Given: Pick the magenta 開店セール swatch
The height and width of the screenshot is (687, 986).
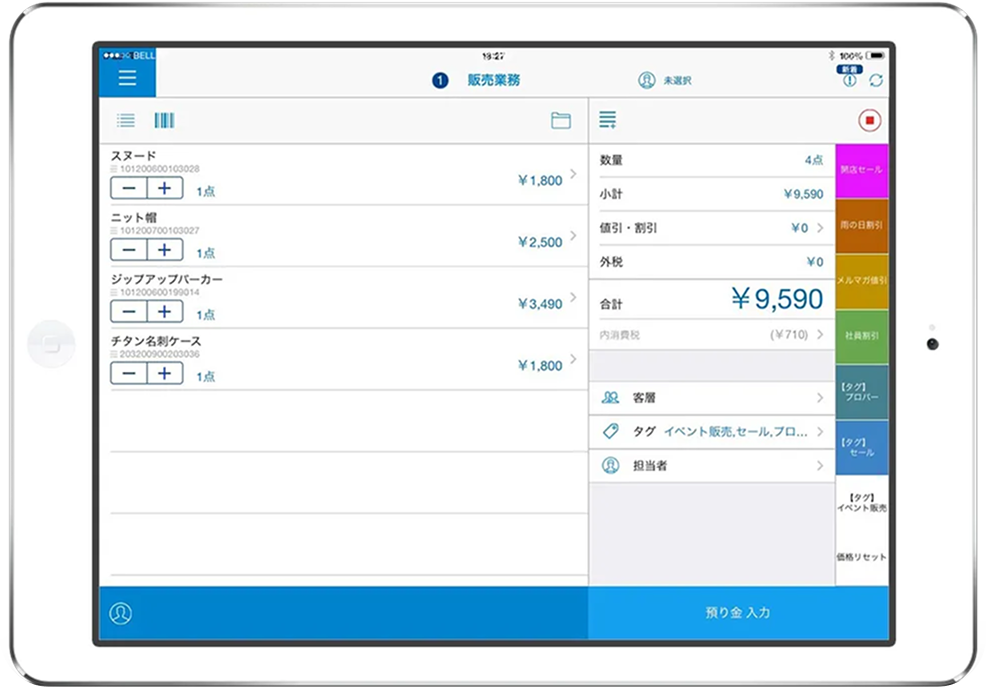Looking at the screenshot, I should [861, 170].
